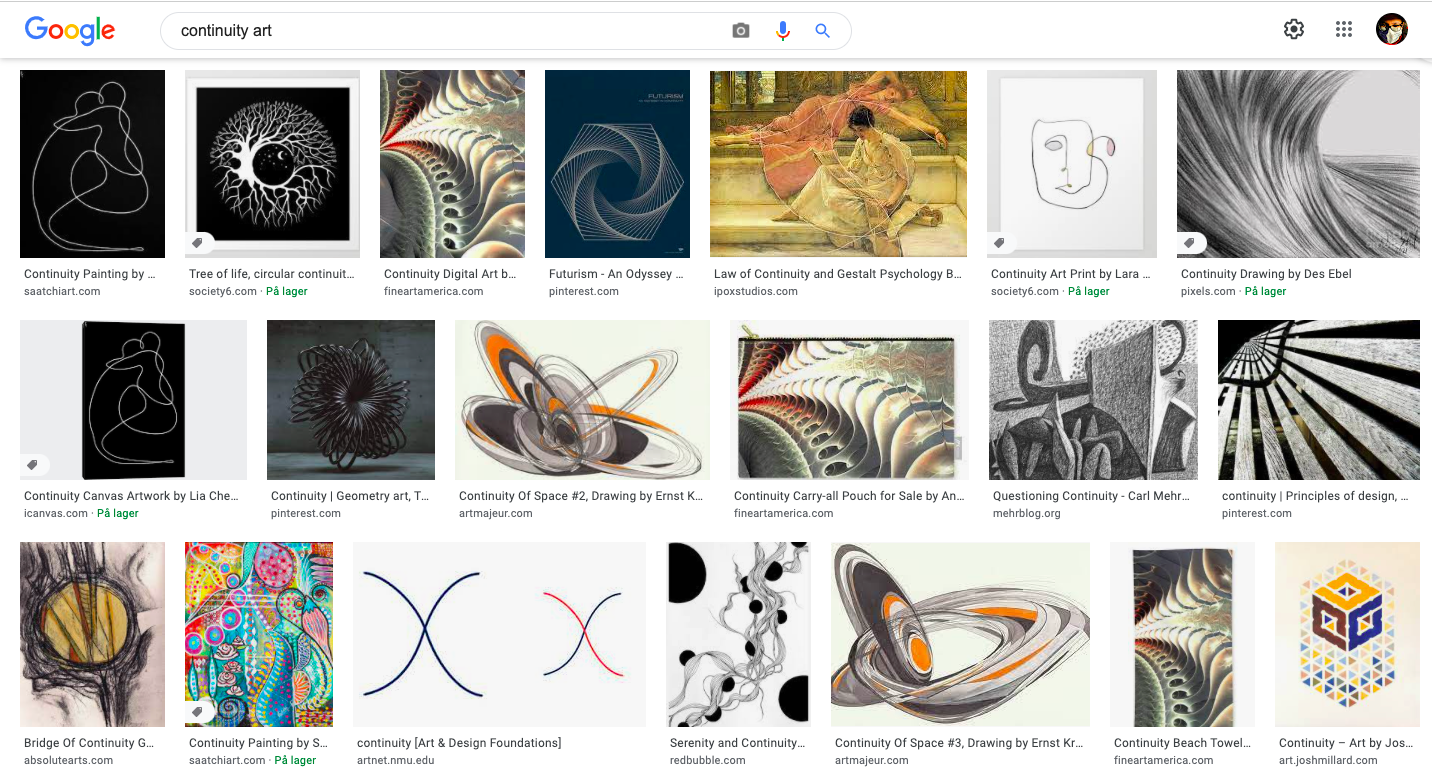
Task: Click product tag icon on Tree of life image
Action: click(x=198, y=243)
